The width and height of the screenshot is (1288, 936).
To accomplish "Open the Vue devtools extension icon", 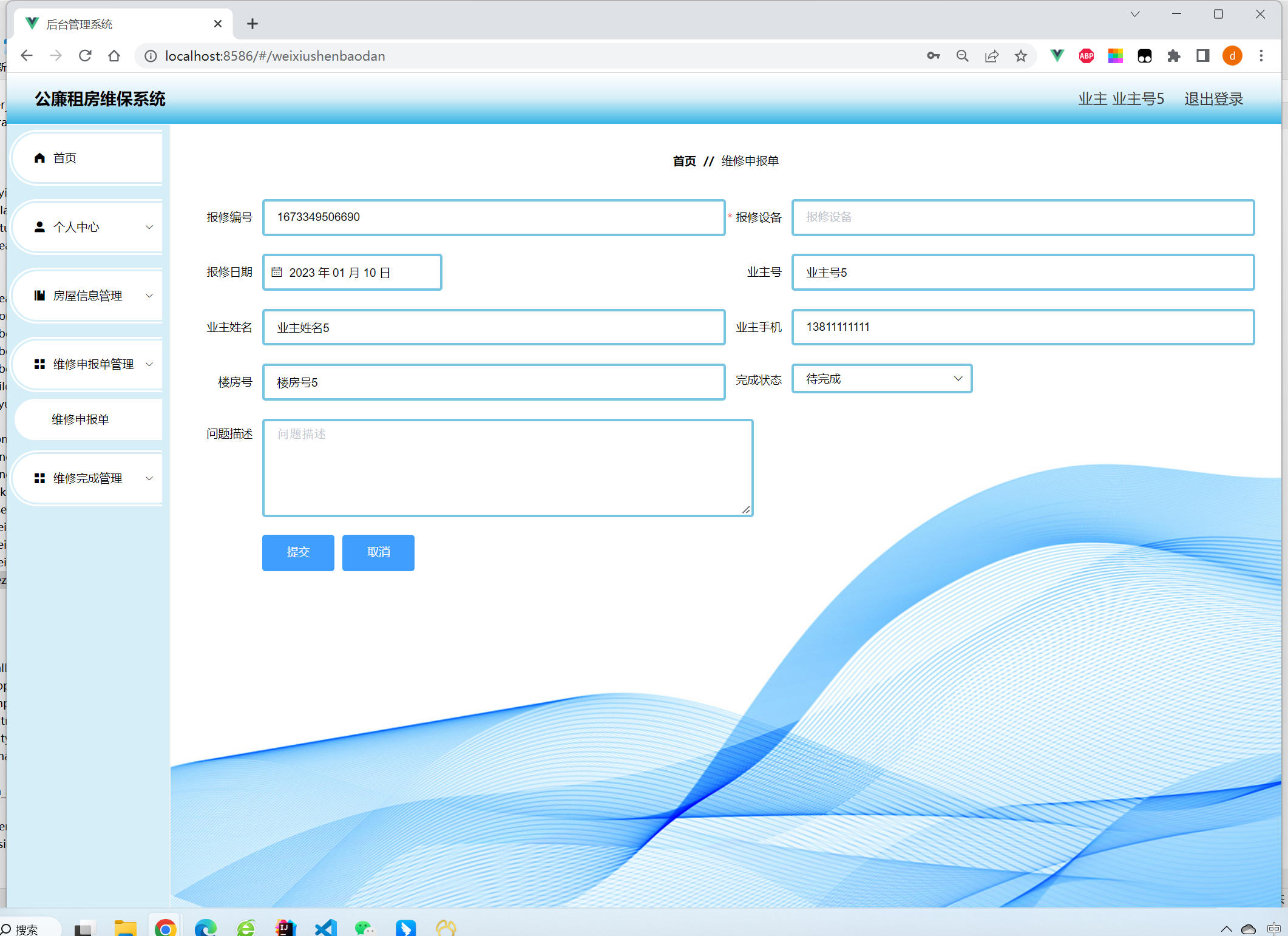I will click(1057, 56).
